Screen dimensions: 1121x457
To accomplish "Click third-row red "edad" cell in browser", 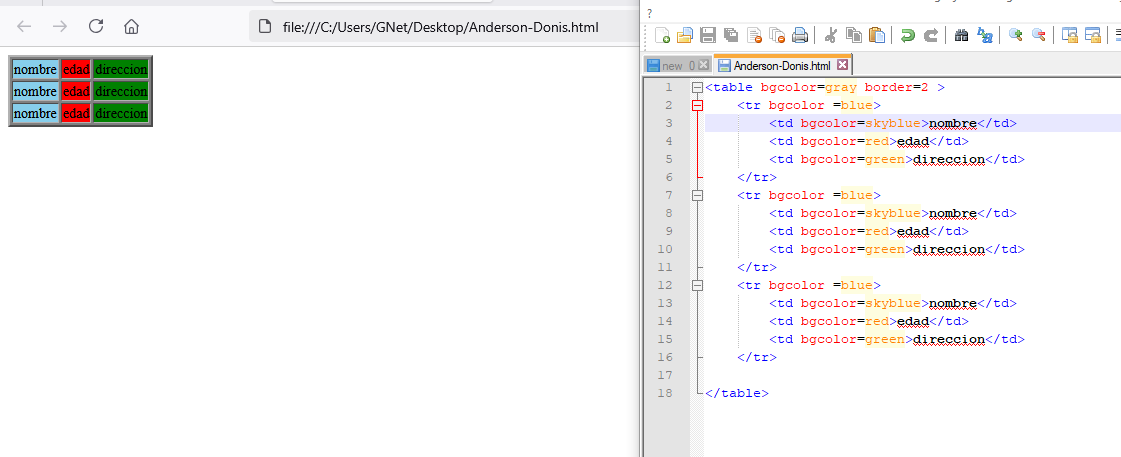I will [x=76, y=114].
